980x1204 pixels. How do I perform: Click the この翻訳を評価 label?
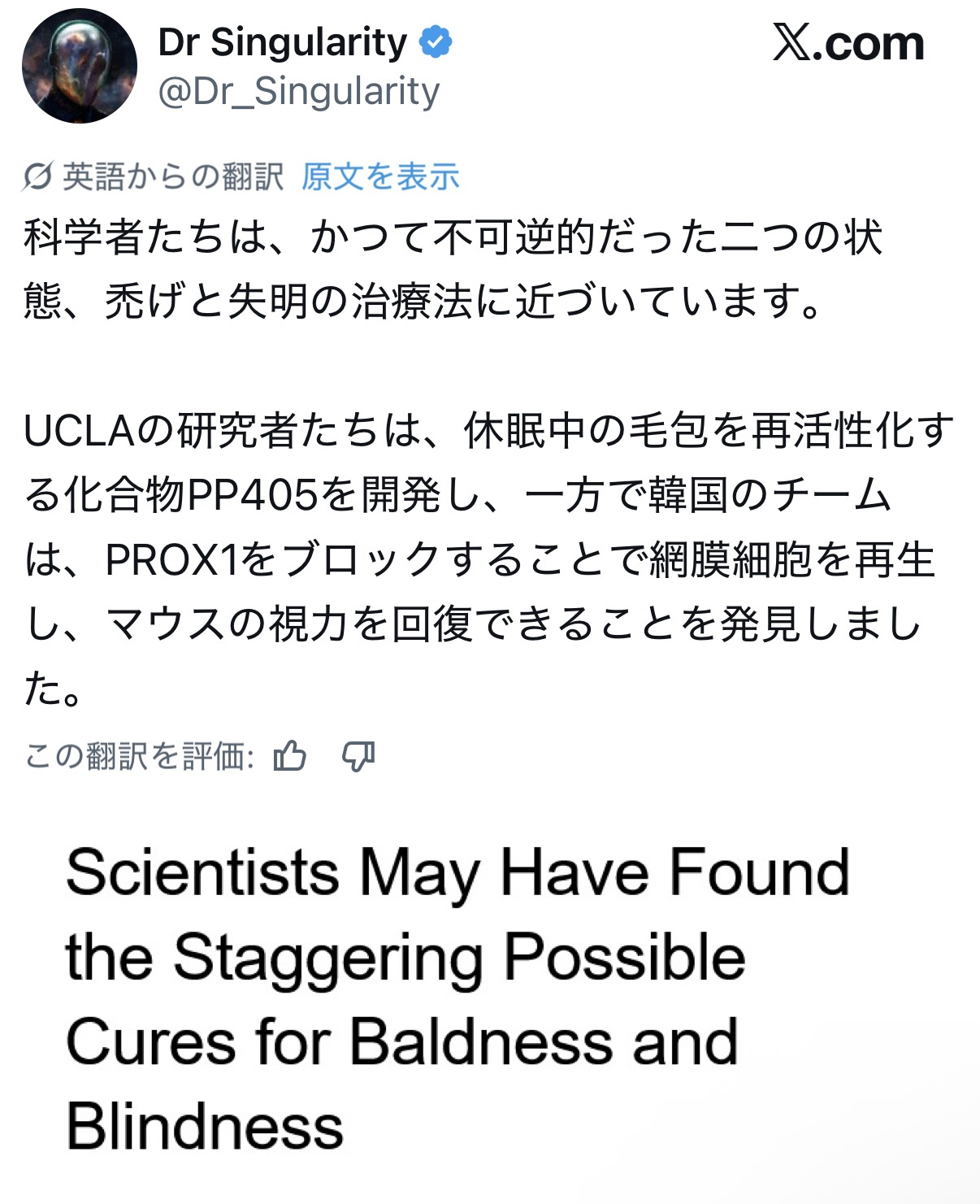[x=139, y=757]
